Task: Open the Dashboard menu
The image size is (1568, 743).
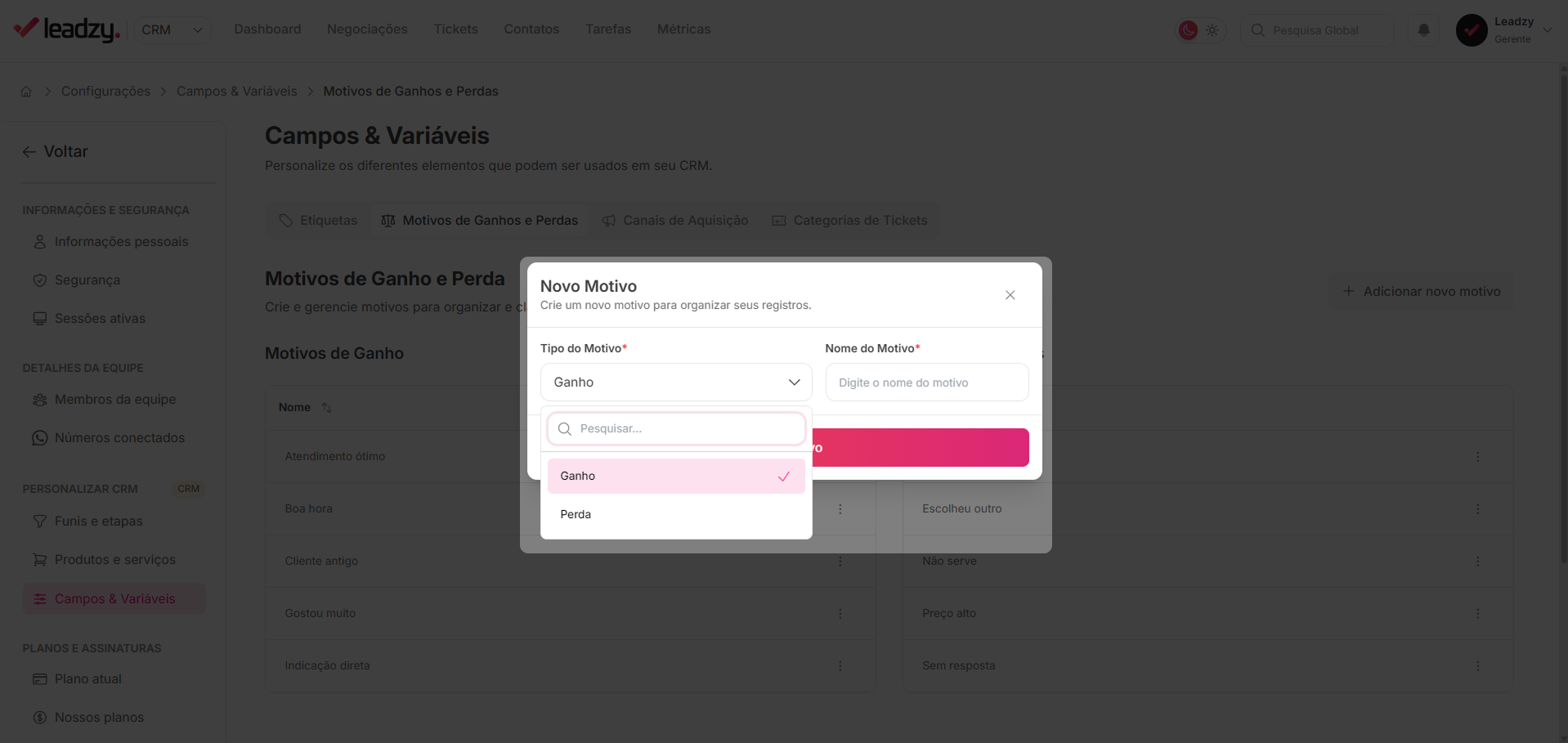Action: pyautogui.click(x=267, y=29)
